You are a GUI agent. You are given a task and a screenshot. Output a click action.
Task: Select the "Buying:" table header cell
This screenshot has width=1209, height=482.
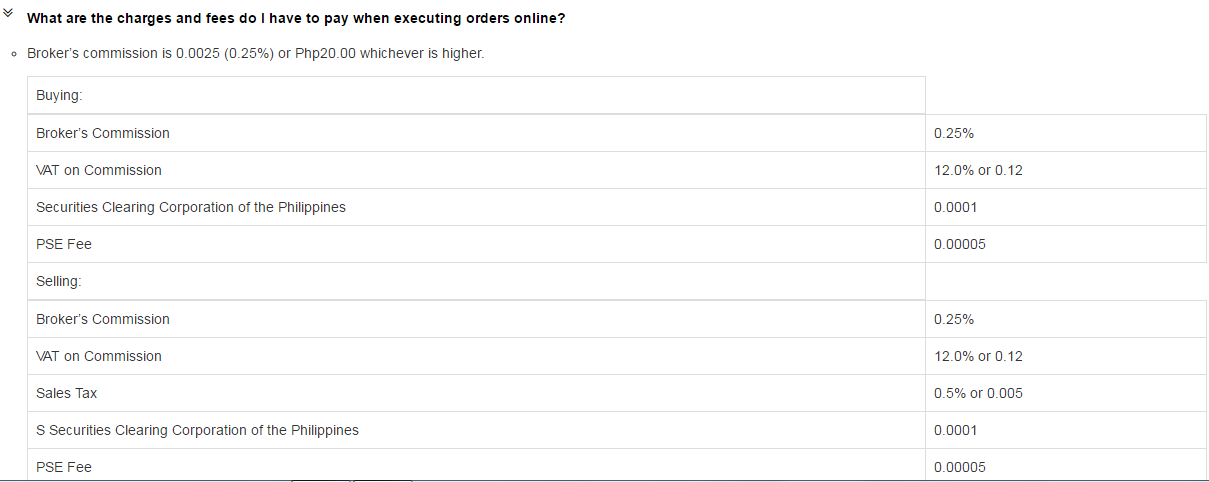59,95
